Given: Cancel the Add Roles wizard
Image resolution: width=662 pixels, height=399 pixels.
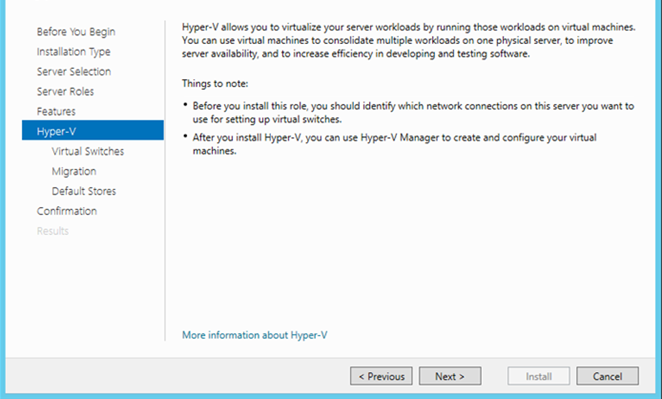Looking at the screenshot, I should pos(608,376).
